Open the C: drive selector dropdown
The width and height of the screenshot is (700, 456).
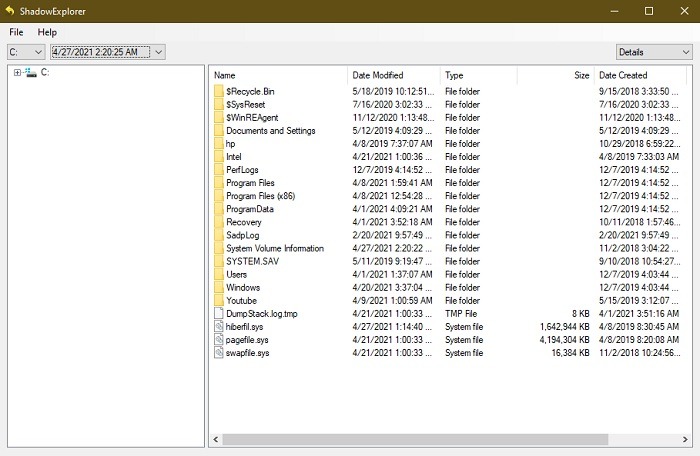pyautogui.click(x=26, y=52)
